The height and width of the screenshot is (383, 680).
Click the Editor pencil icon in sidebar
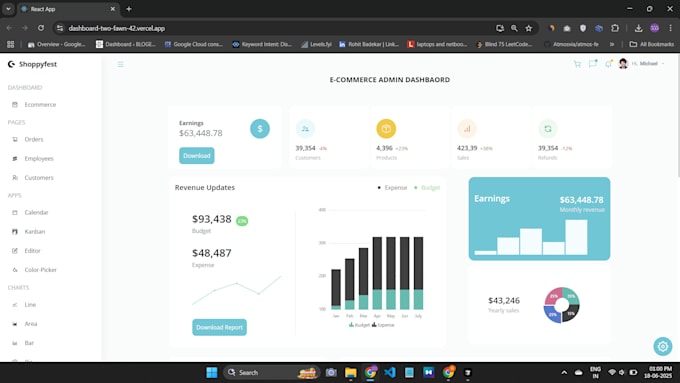(15, 251)
